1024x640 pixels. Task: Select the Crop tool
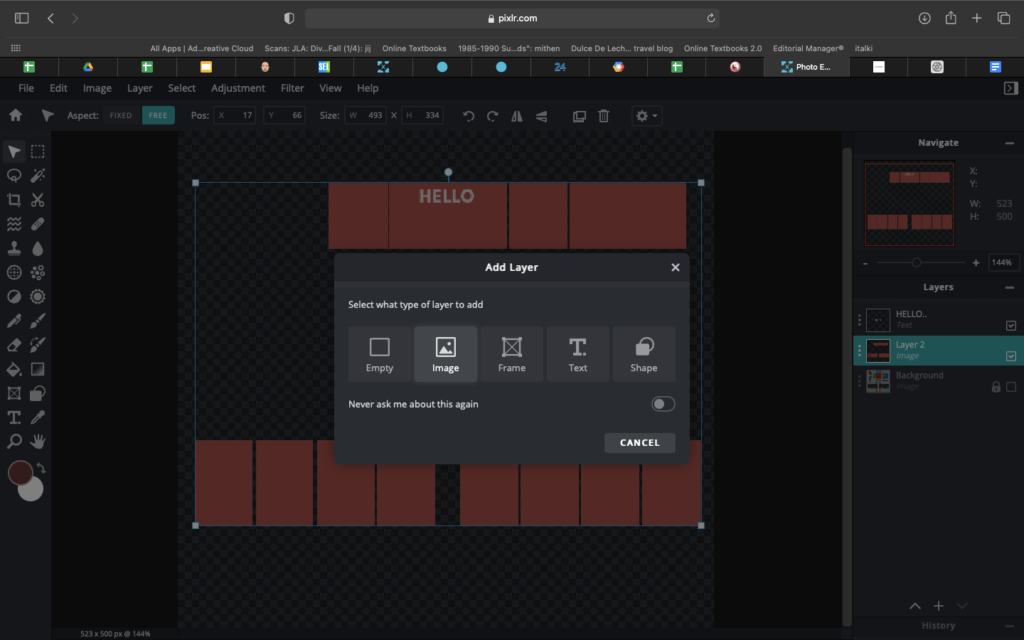pyautogui.click(x=14, y=200)
